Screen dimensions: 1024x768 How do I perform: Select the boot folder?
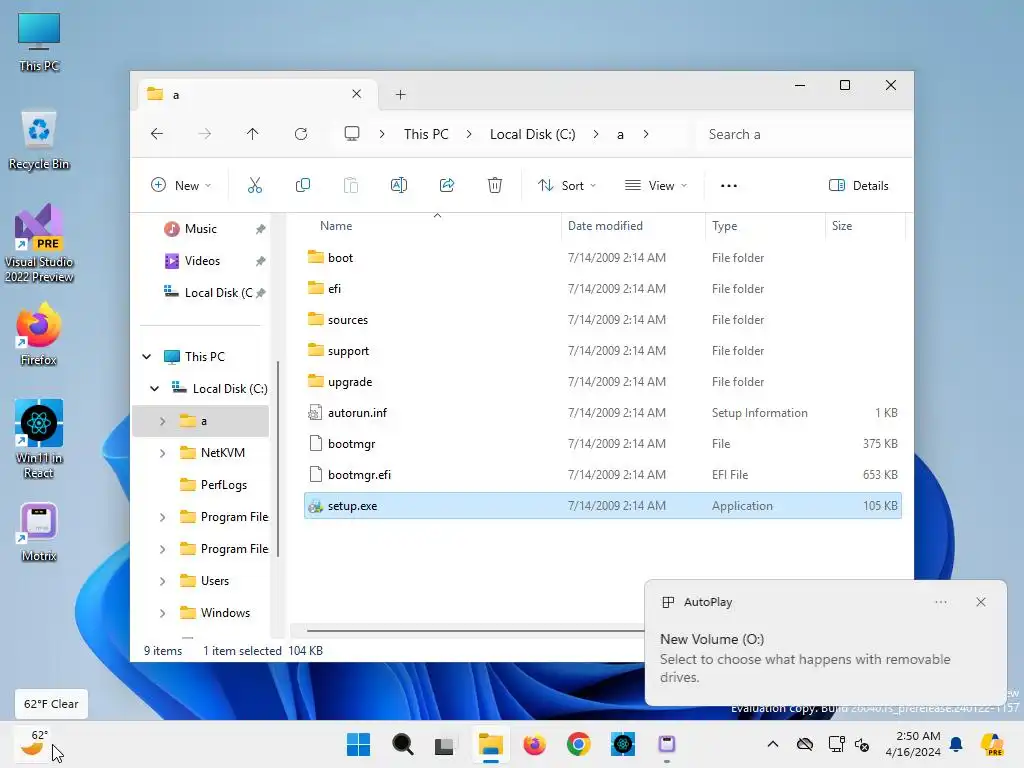tap(602, 257)
